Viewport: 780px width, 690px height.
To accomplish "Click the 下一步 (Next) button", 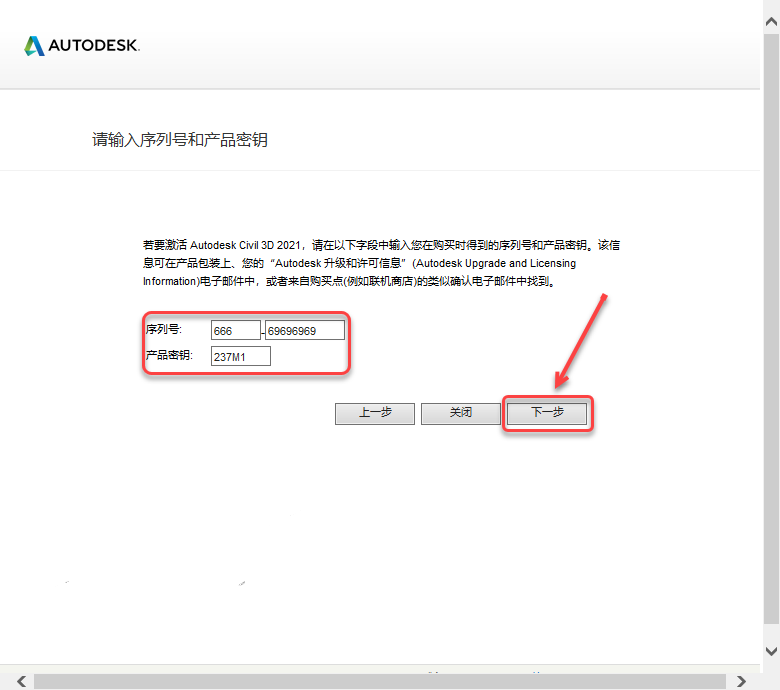I will pos(547,413).
